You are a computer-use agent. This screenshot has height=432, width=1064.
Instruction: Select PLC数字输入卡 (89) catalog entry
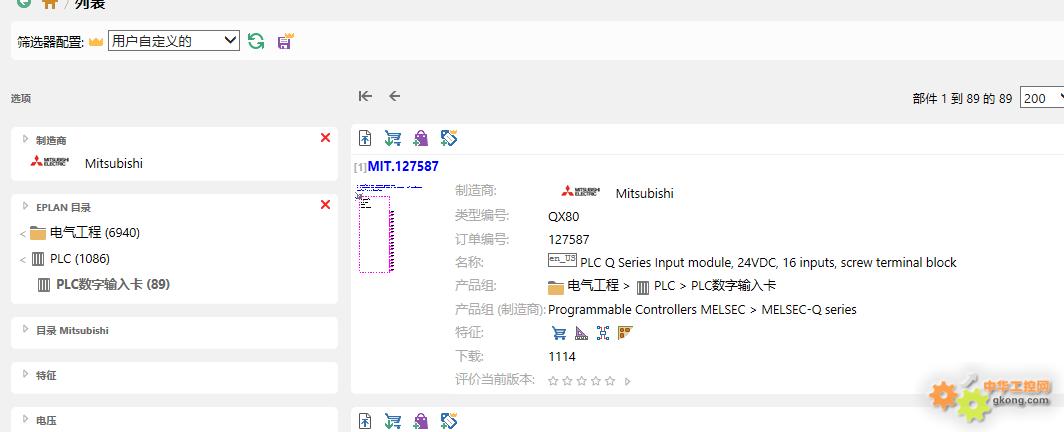coord(113,284)
